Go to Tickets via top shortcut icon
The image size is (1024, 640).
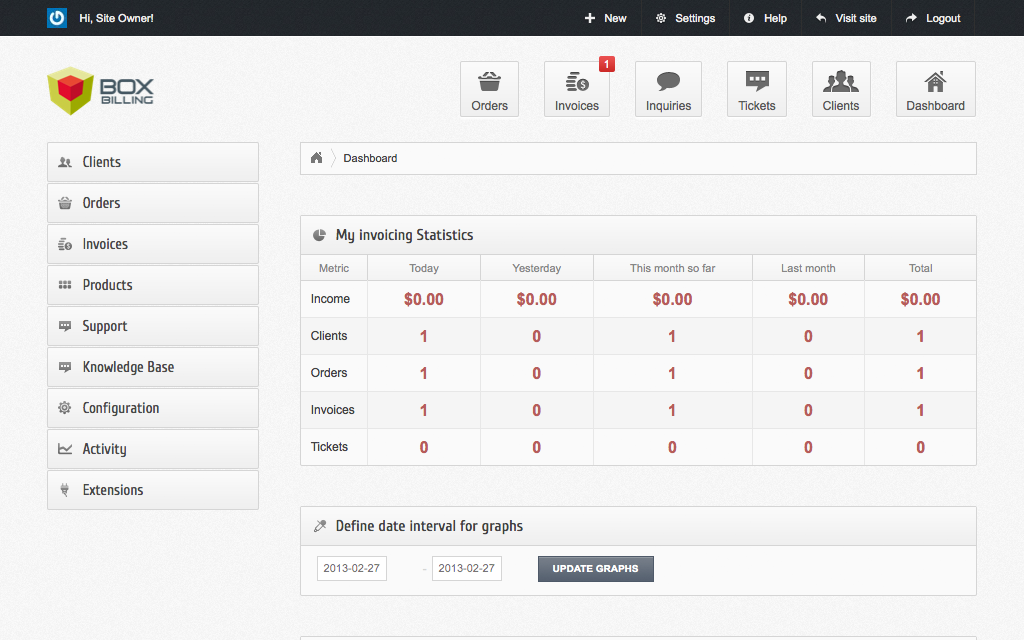point(757,89)
